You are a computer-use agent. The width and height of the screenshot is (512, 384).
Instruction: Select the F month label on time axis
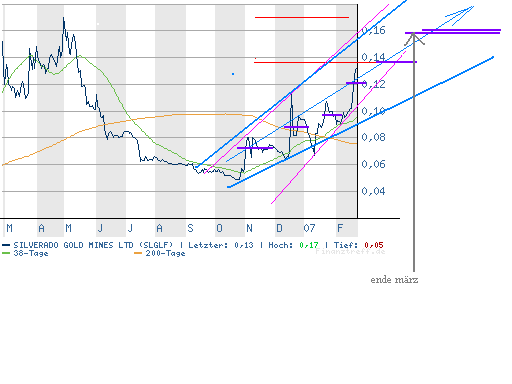(340, 228)
